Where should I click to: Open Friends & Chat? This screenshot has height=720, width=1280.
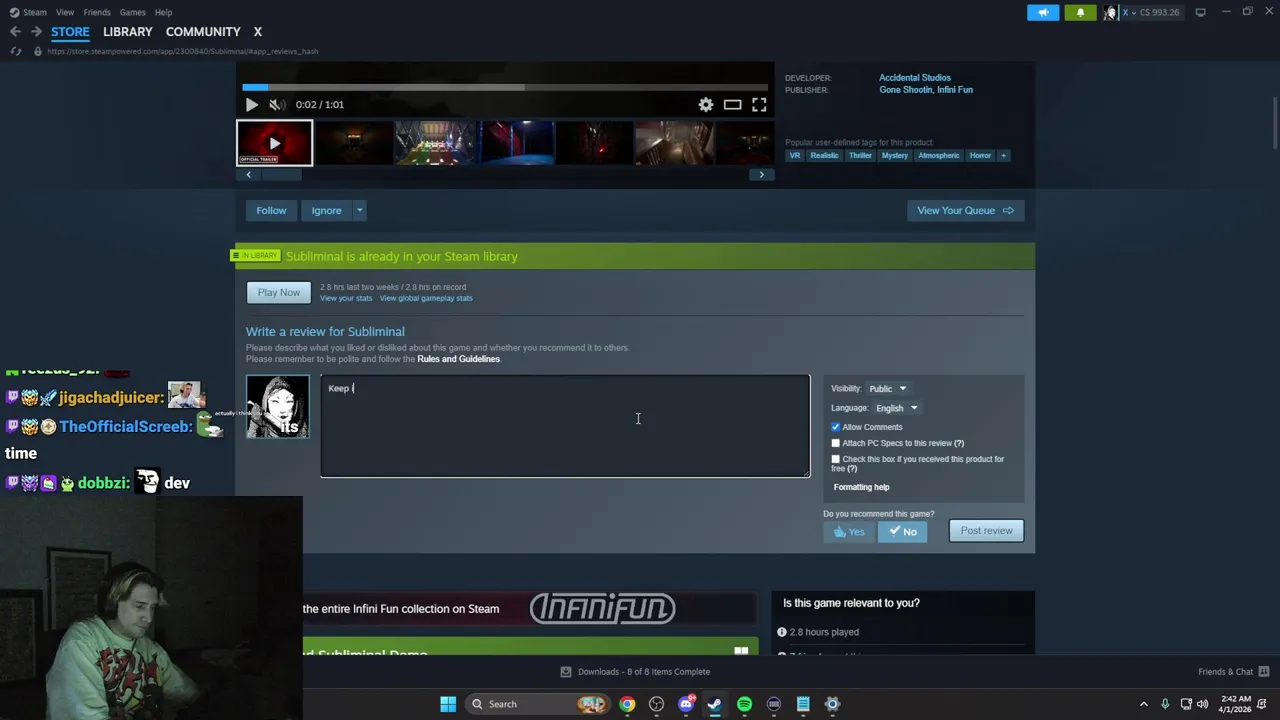1232,672
